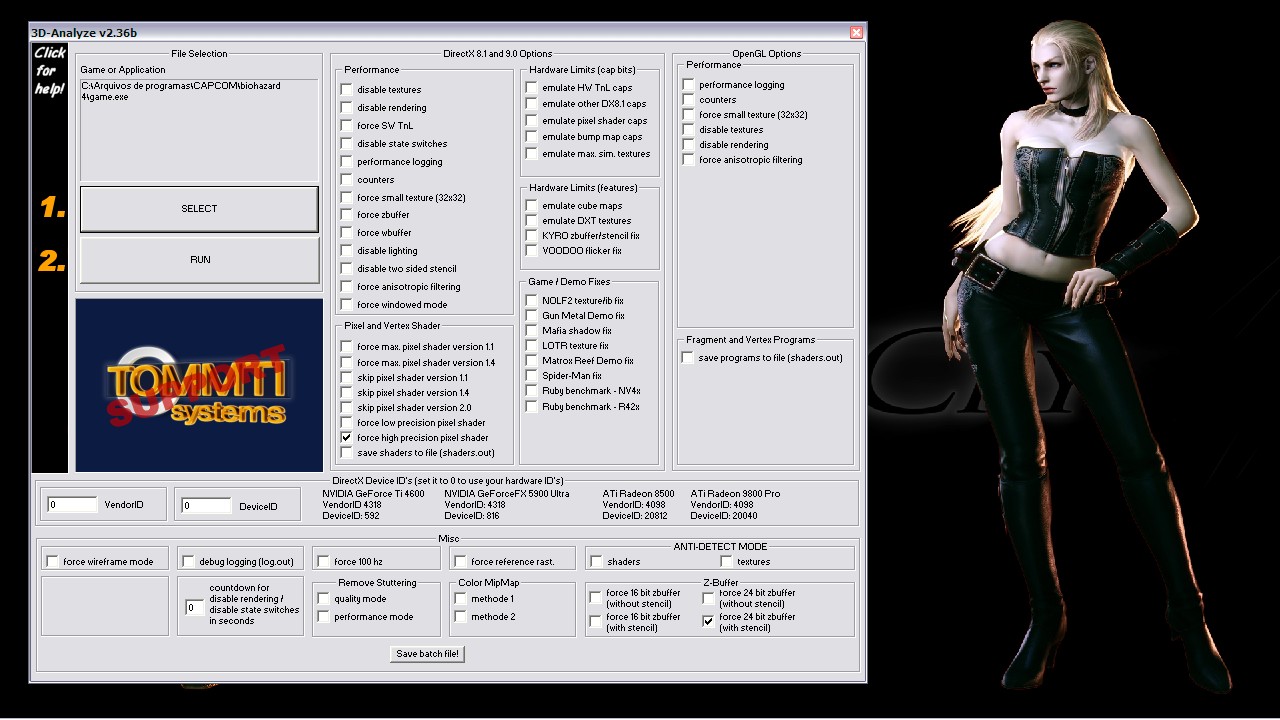
Task: Close the 3D-Analyze window
Action: pyautogui.click(x=856, y=32)
